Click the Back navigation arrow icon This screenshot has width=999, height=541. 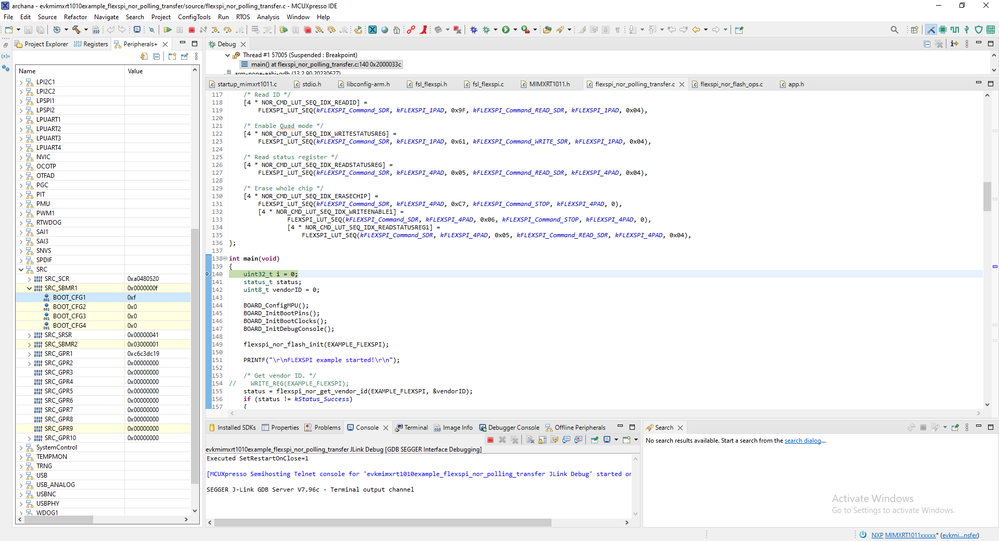[696, 30]
